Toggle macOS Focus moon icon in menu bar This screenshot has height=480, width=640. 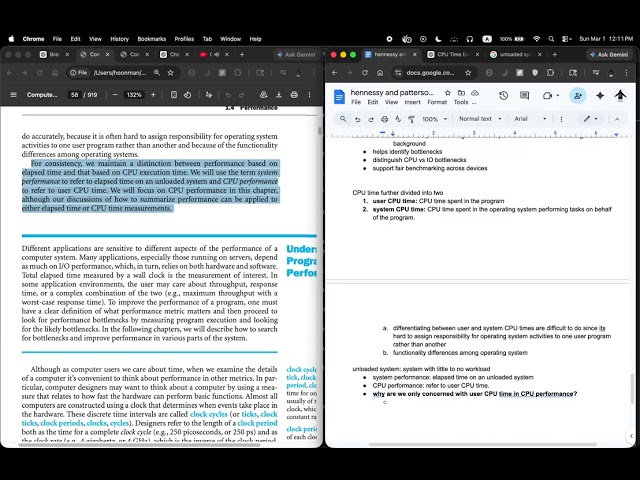tap(438, 39)
